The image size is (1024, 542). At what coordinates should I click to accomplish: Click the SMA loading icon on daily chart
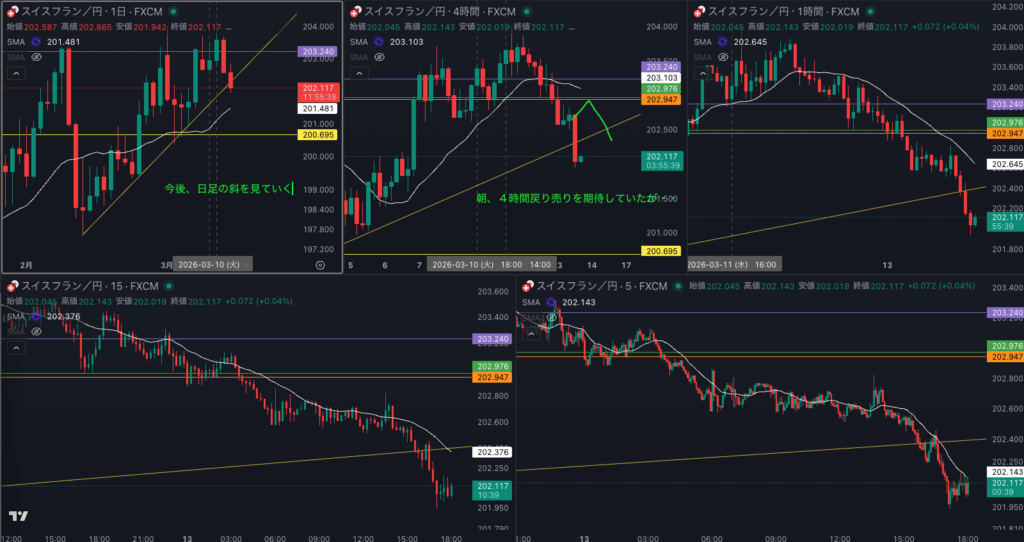37,43
